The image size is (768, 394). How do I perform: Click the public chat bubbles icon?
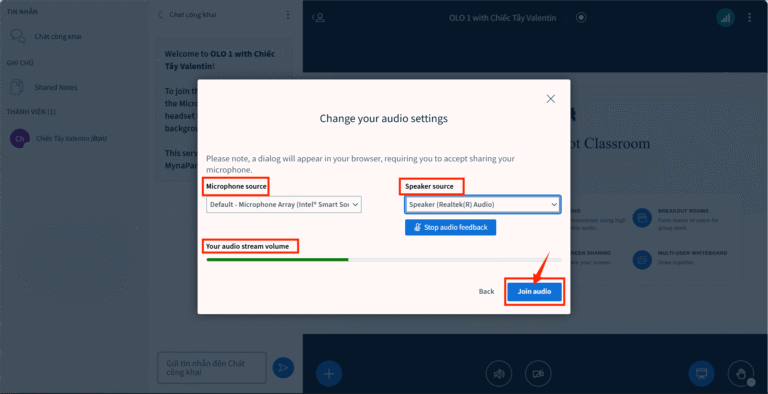18,37
